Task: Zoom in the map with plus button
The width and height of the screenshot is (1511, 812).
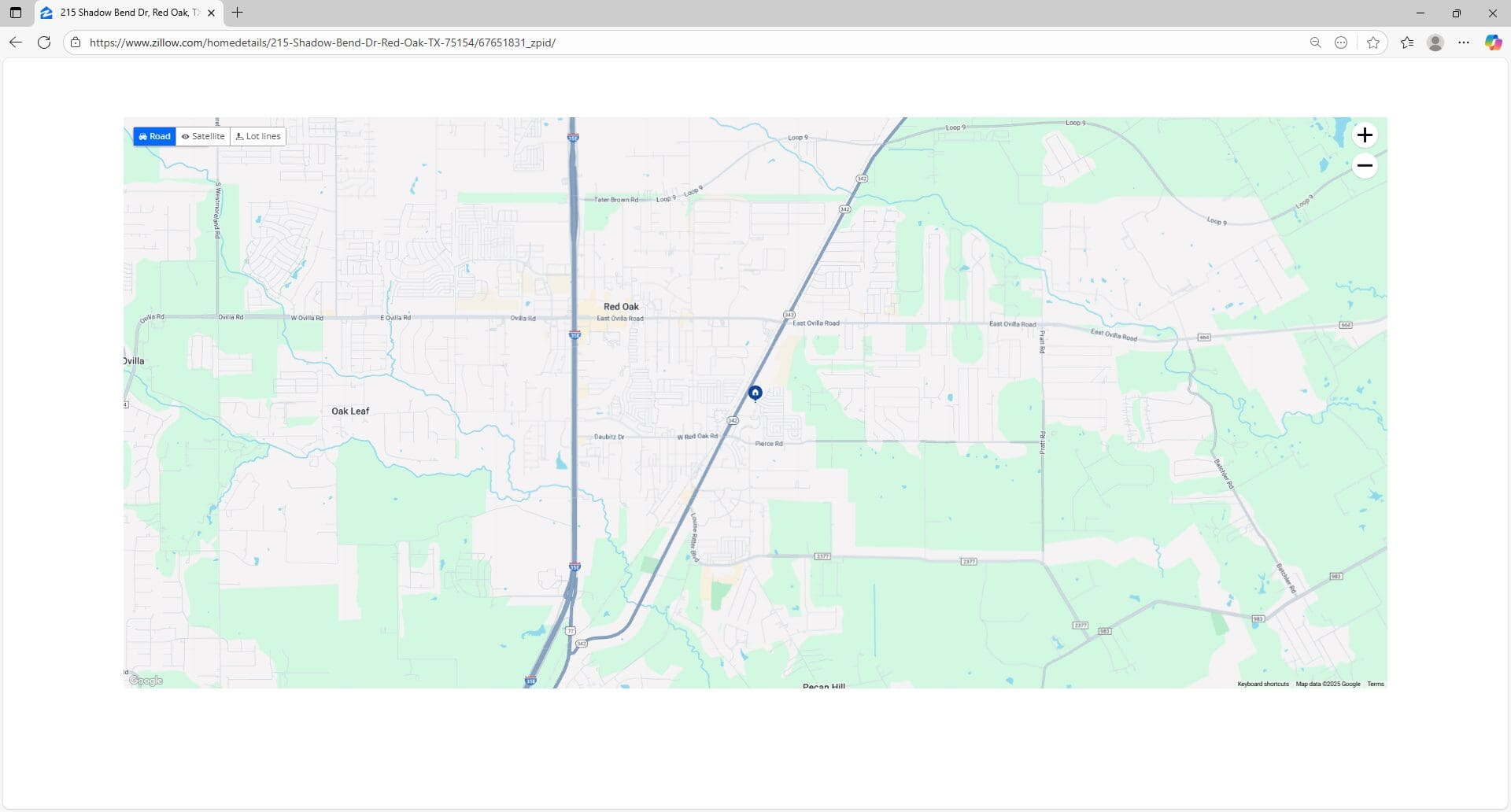Action: [1364, 135]
